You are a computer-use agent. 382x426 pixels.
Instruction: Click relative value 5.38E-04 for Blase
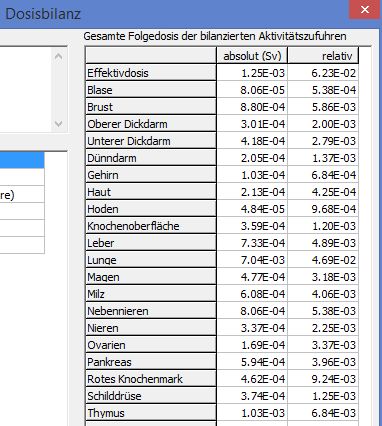[x=323, y=90]
